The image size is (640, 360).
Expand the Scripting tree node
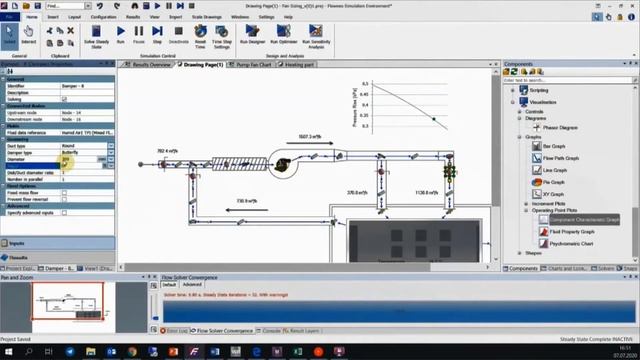coord(513,90)
